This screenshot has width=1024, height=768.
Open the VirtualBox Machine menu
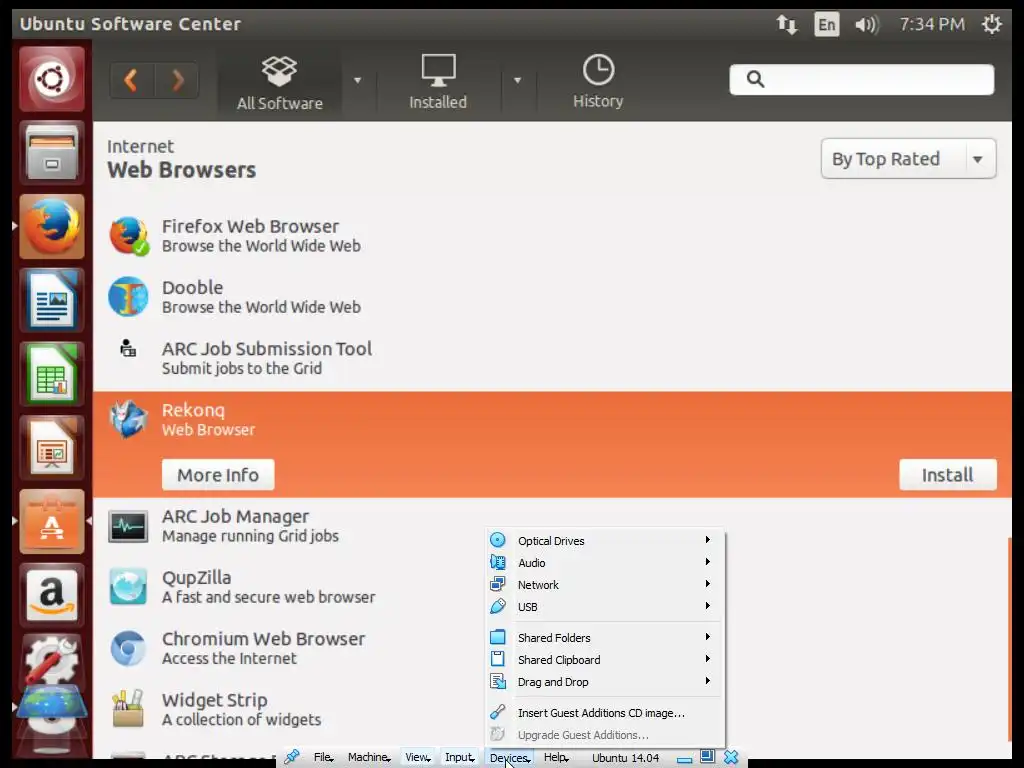[x=369, y=758]
